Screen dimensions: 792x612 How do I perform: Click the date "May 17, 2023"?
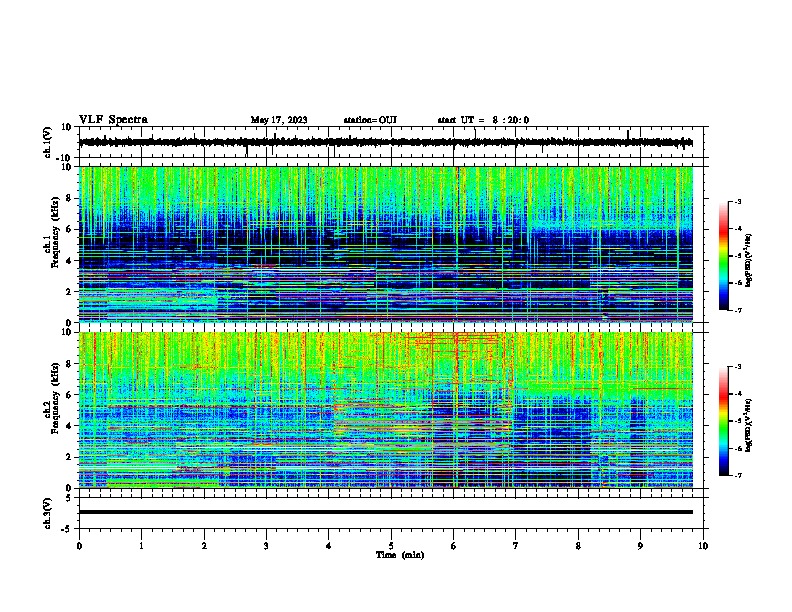(279, 120)
